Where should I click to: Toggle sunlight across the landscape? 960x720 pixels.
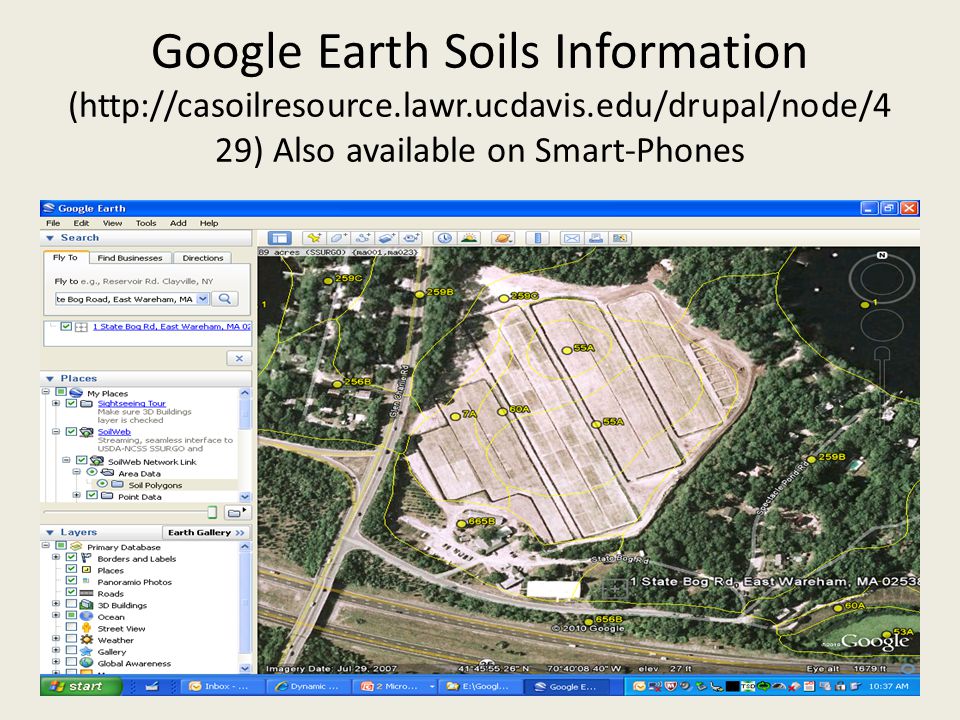(x=468, y=238)
